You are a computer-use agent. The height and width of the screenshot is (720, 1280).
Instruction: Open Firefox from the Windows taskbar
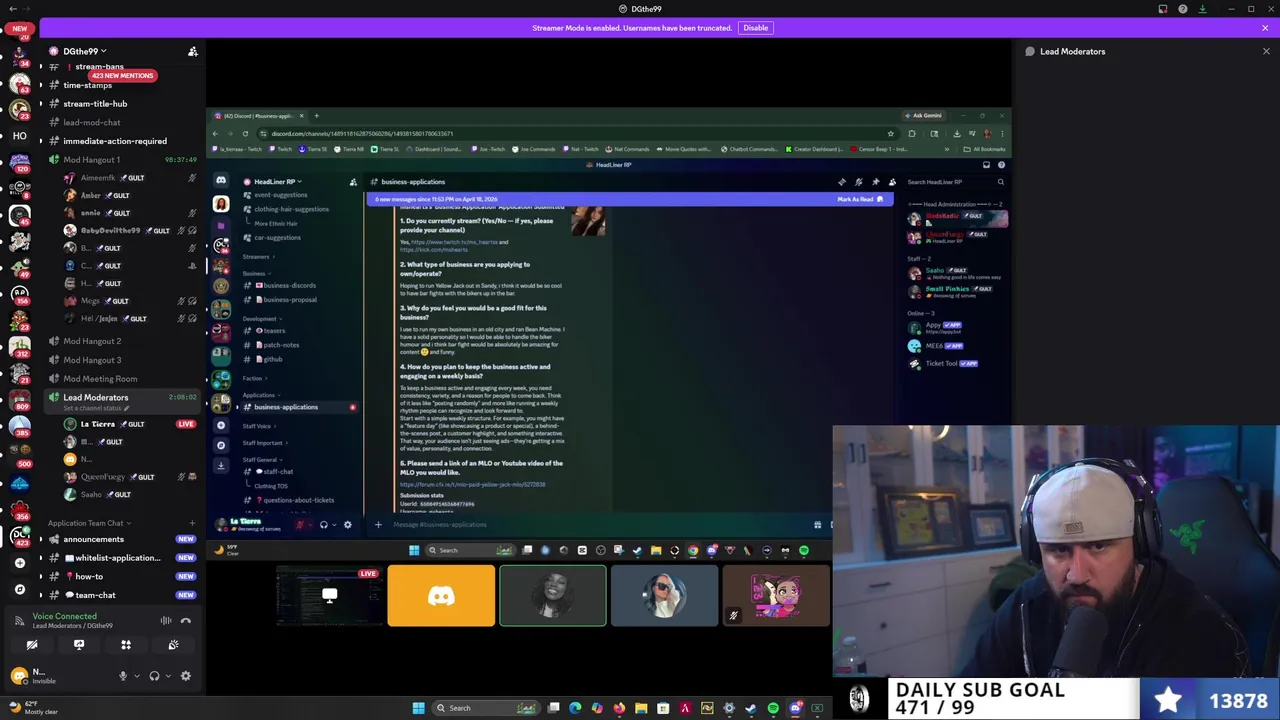pyautogui.click(x=619, y=708)
